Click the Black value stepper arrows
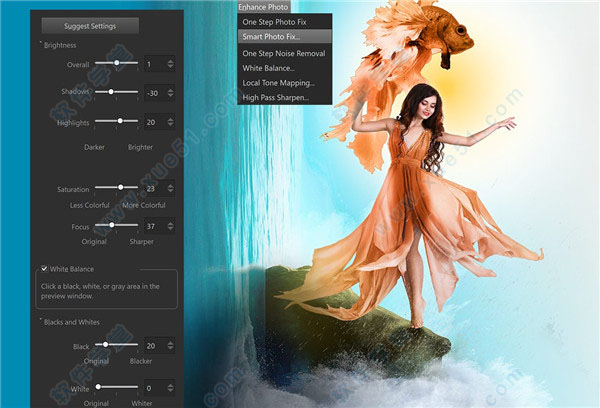This screenshot has width=600, height=408. tap(170, 345)
